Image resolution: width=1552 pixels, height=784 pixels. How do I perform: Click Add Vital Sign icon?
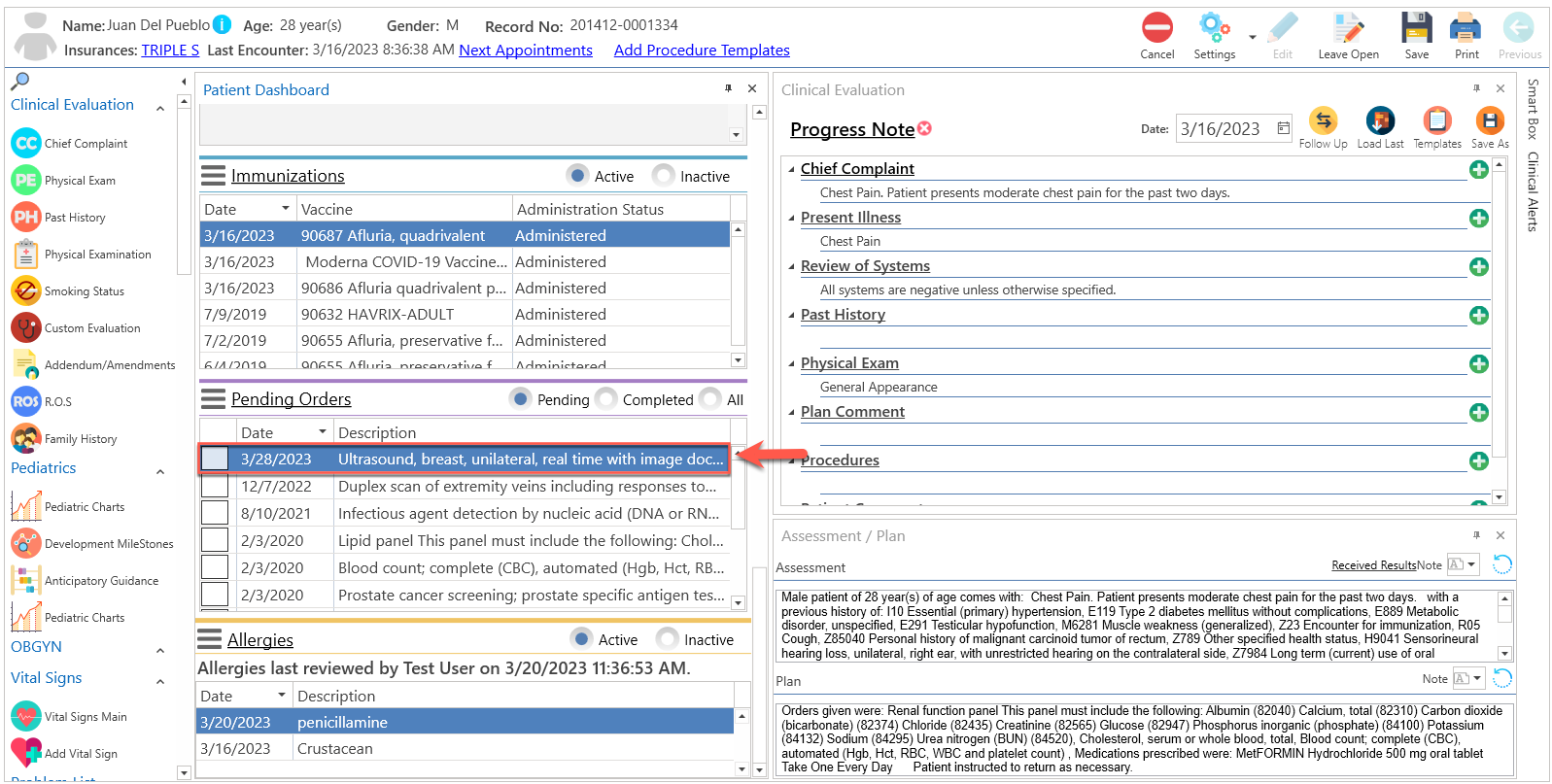click(26, 753)
